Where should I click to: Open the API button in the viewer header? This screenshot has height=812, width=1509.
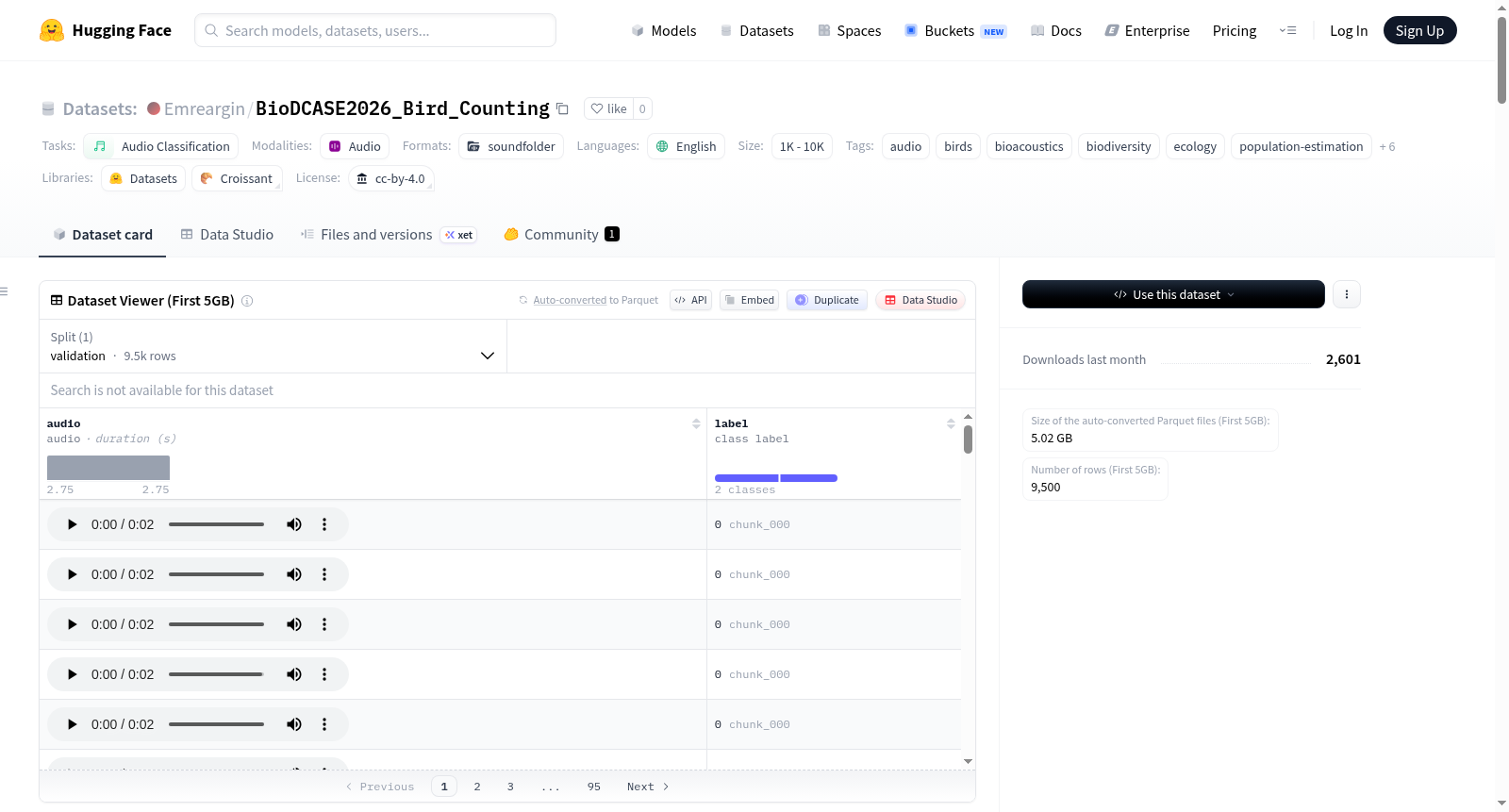point(690,300)
